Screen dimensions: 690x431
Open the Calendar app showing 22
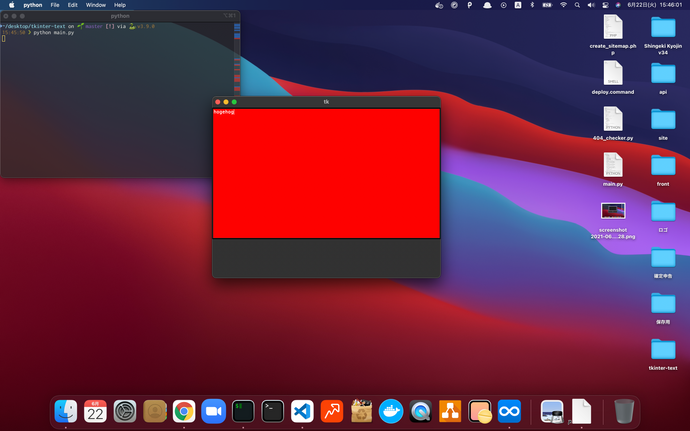tap(95, 411)
